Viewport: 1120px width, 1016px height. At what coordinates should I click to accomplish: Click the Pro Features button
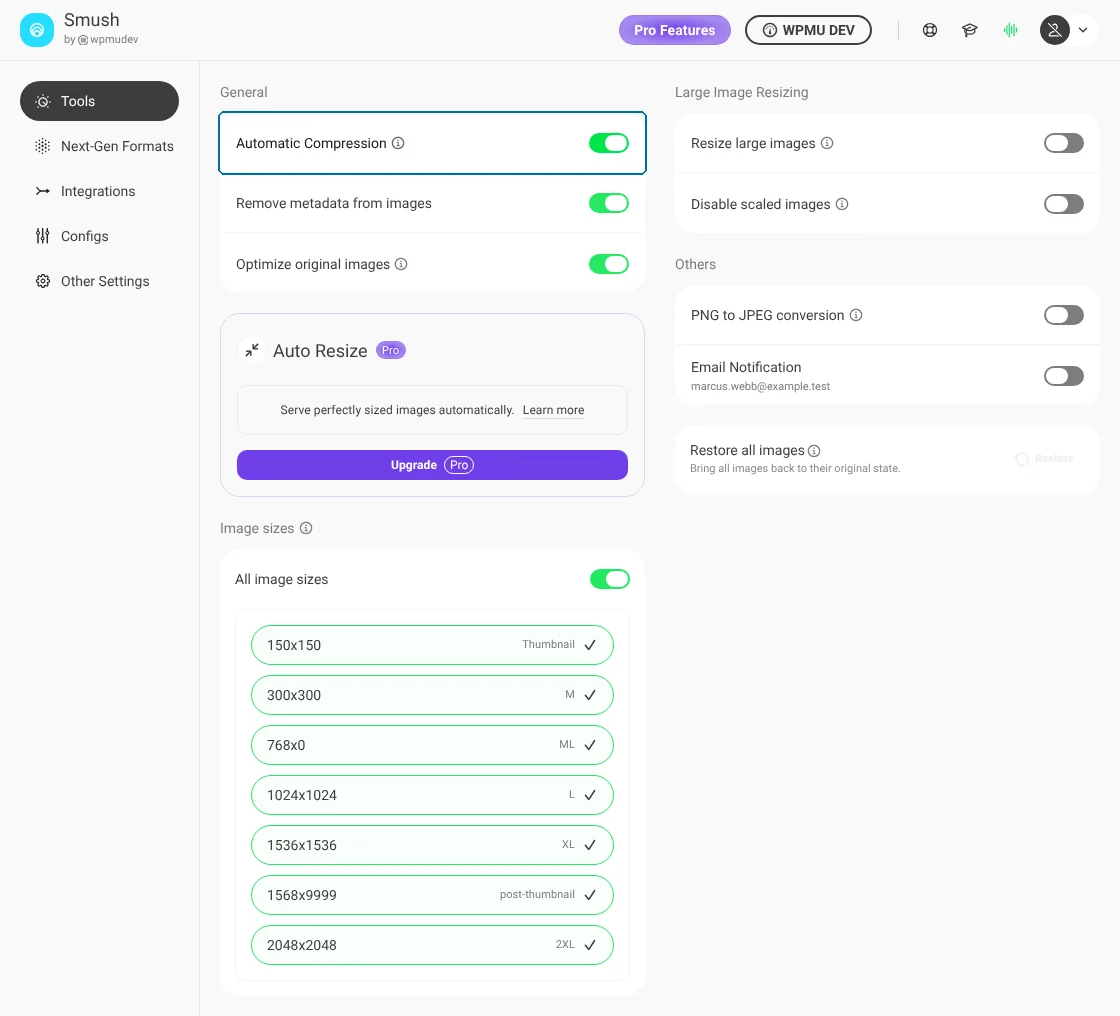coord(674,30)
